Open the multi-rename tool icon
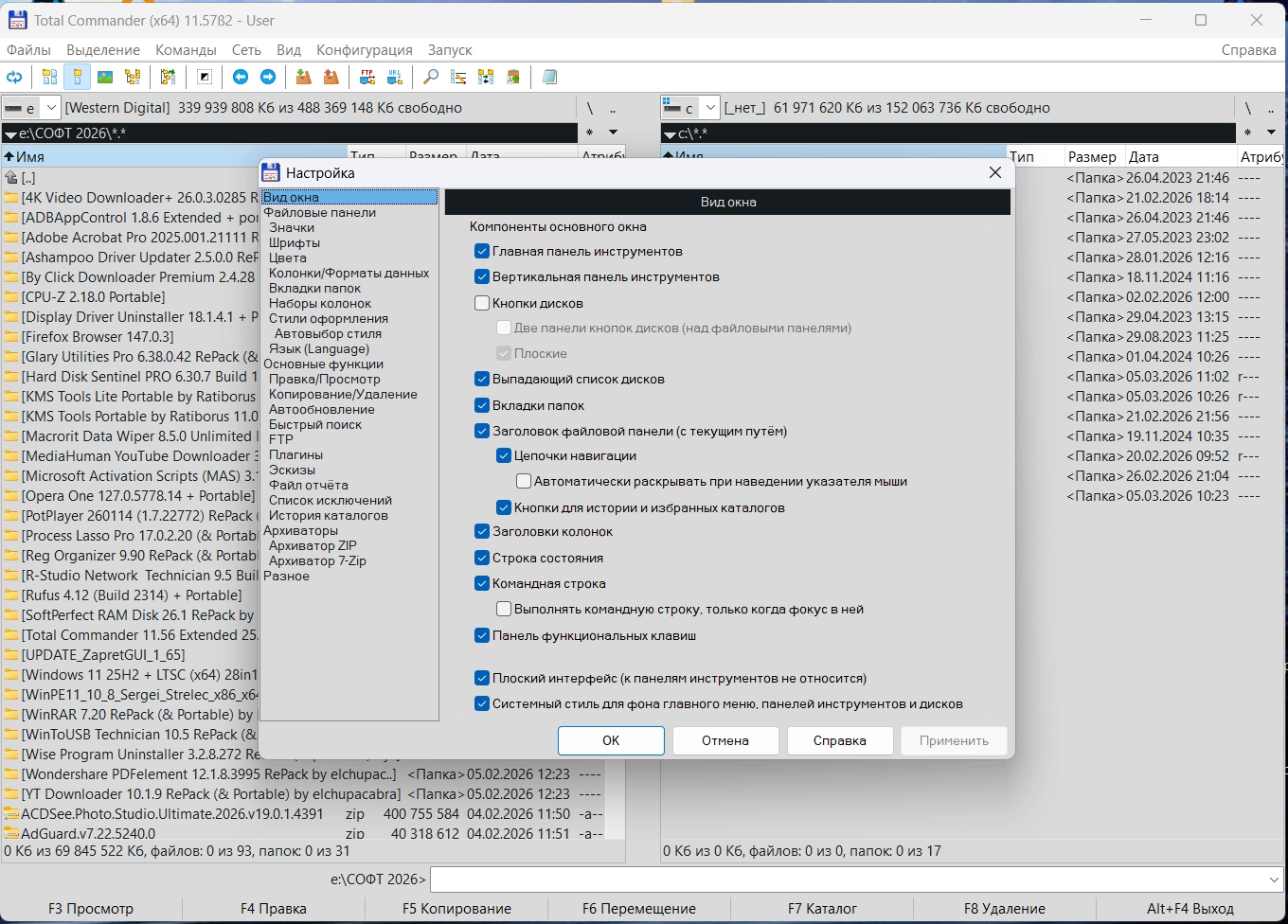The height and width of the screenshot is (924, 1288). 458,78
